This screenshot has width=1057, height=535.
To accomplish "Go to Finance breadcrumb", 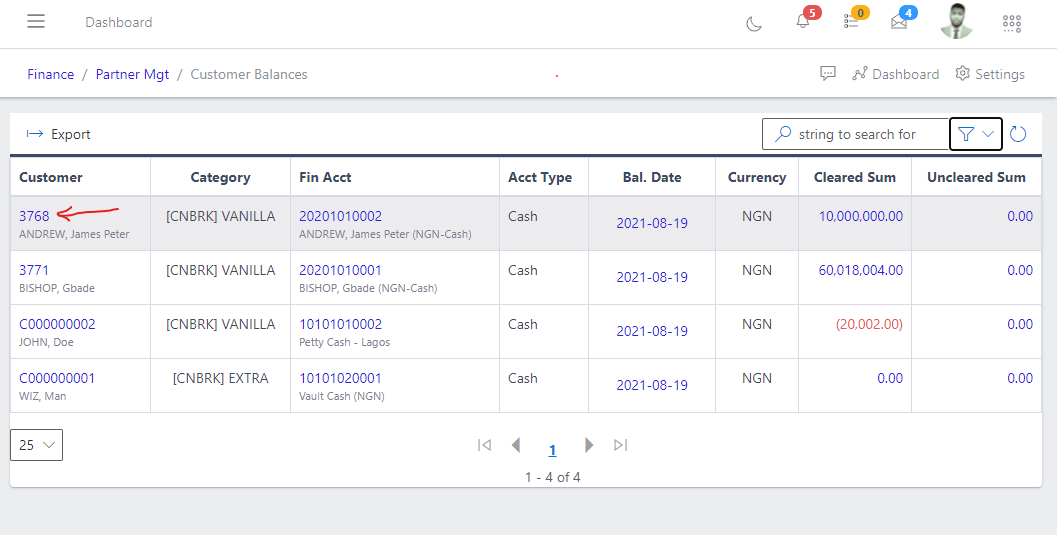I will click(x=50, y=74).
